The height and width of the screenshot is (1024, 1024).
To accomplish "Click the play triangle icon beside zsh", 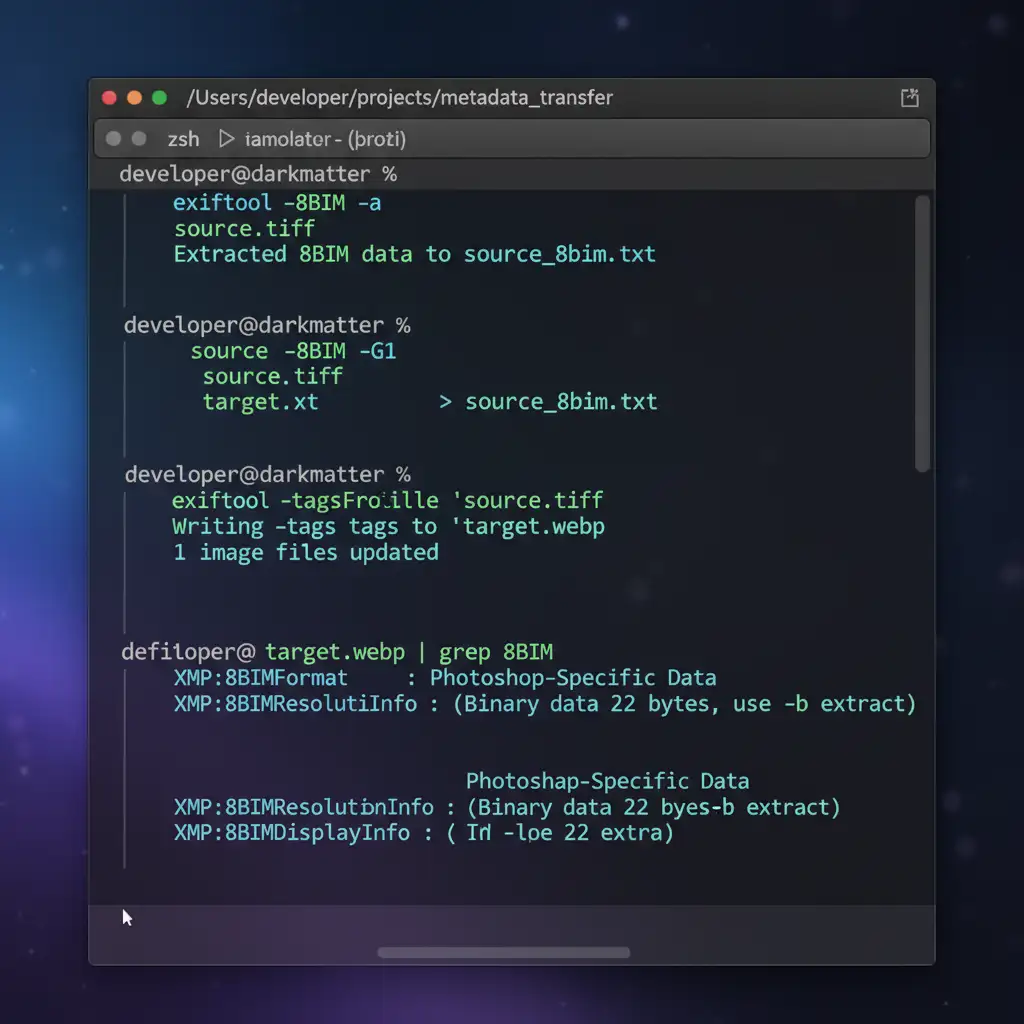I will (x=226, y=139).
